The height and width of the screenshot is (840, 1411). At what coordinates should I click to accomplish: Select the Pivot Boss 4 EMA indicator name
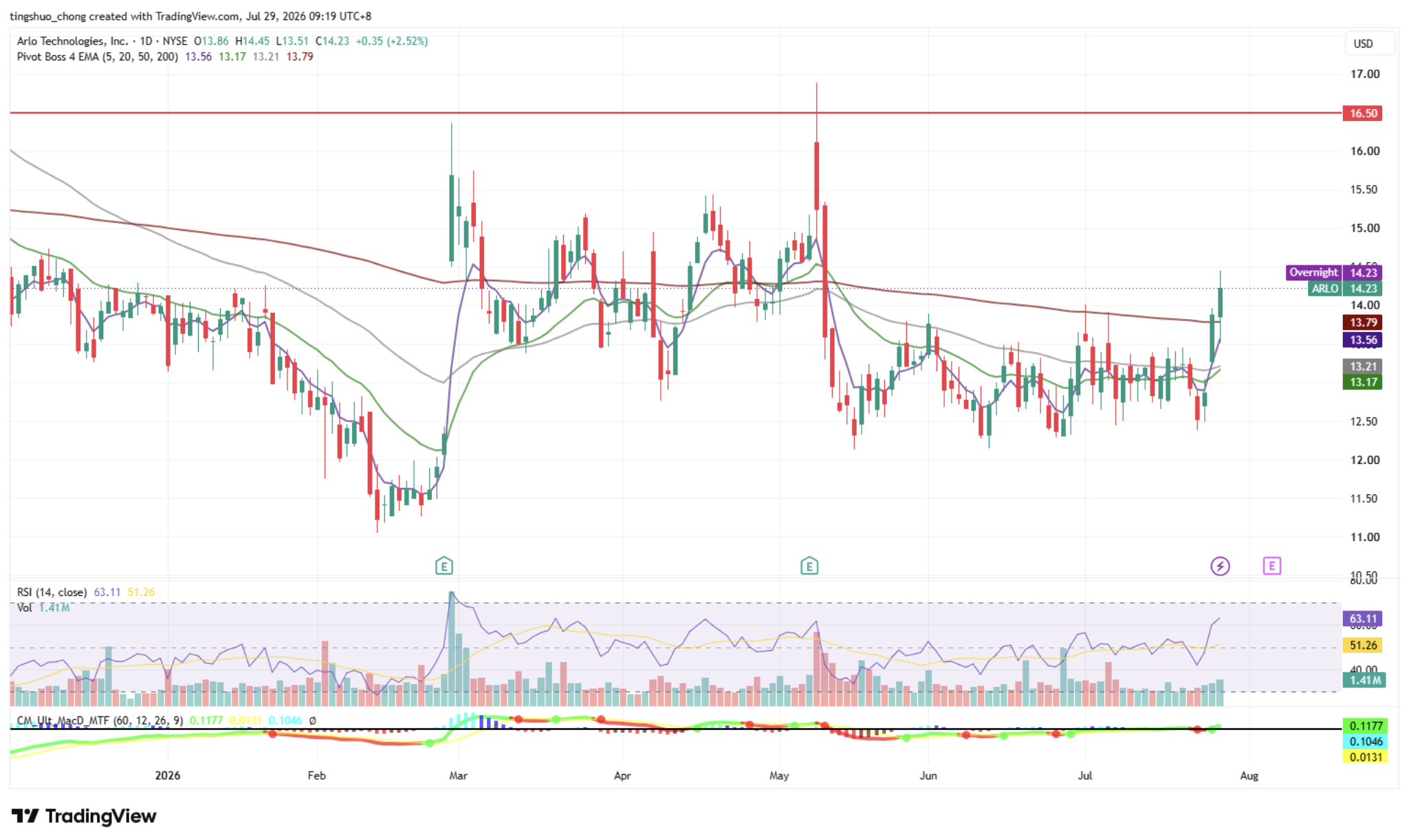98,56
